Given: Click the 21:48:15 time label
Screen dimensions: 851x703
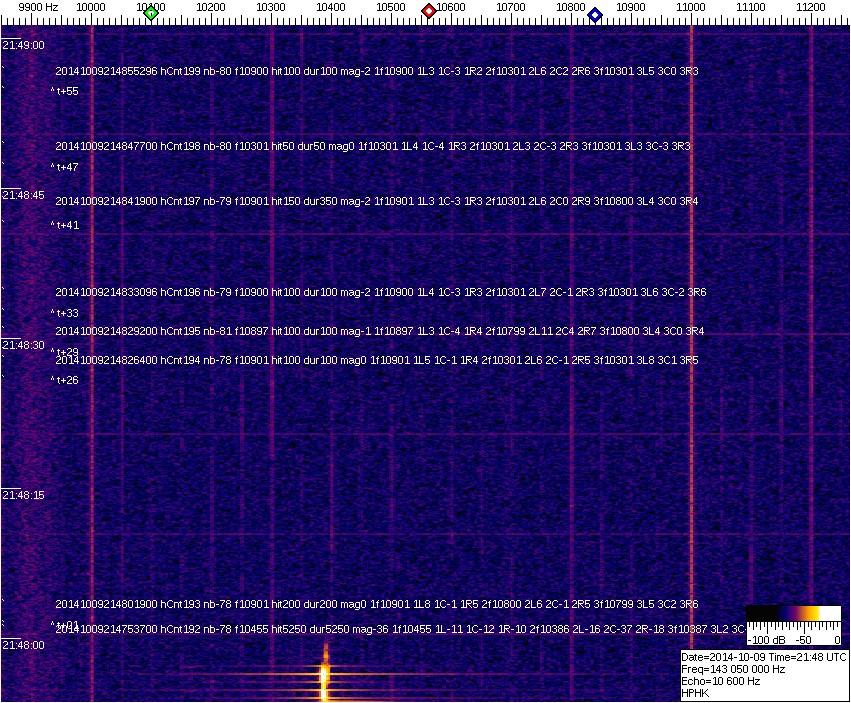Looking at the screenshot, I should (24, 495).
